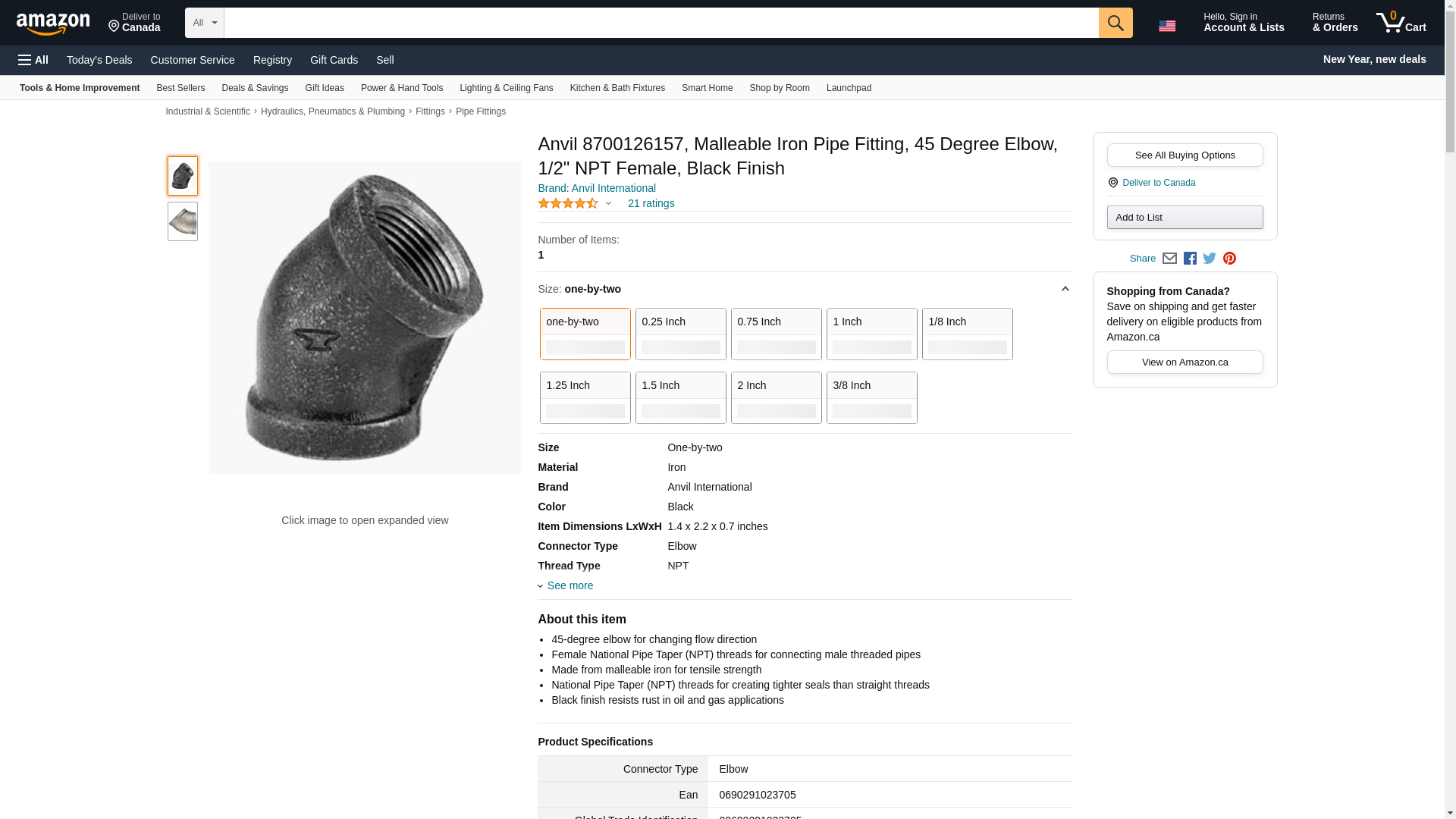Open the 21 ratings link

click(x=651, y=203)
